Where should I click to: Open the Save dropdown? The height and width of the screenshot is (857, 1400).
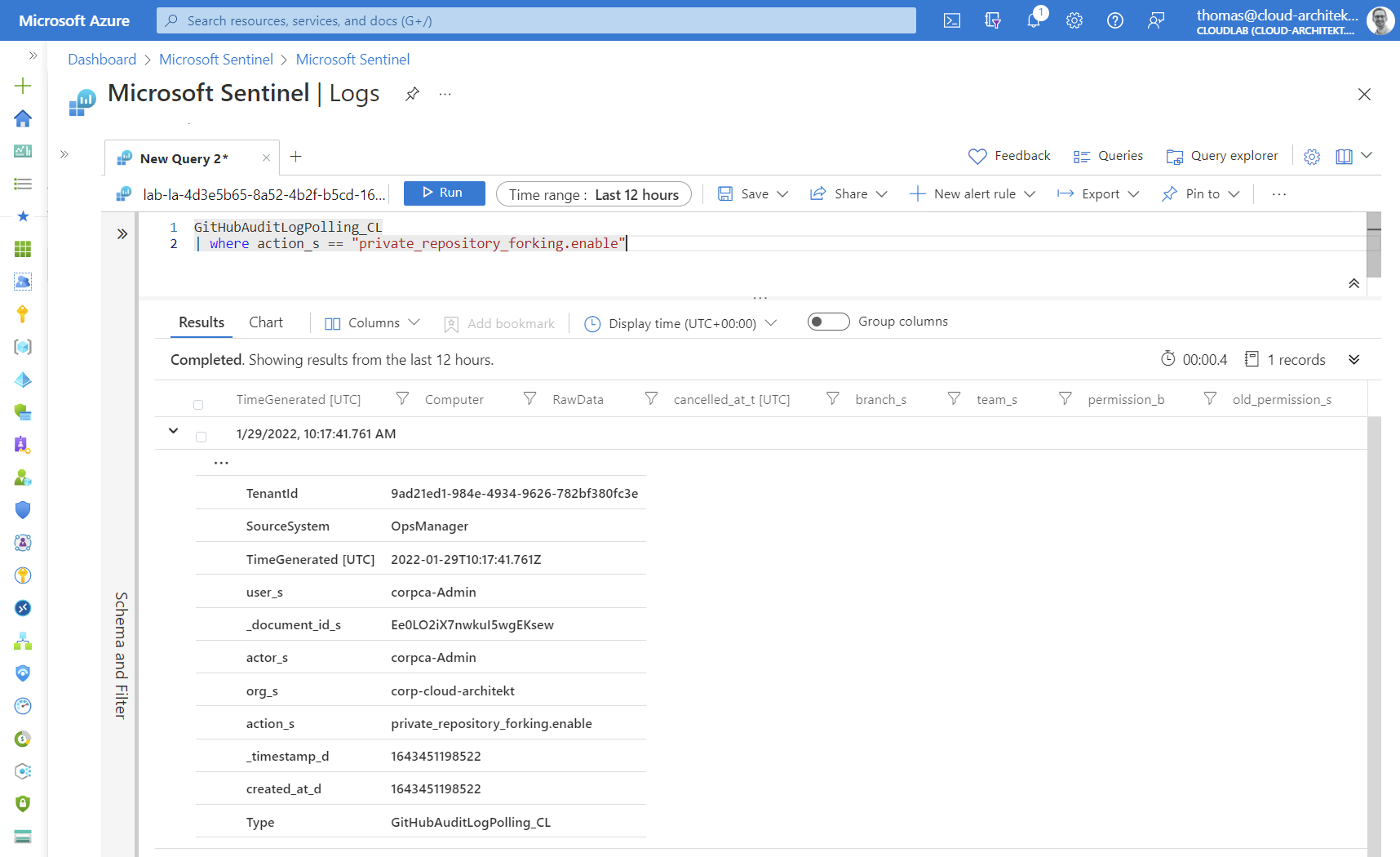753,193
